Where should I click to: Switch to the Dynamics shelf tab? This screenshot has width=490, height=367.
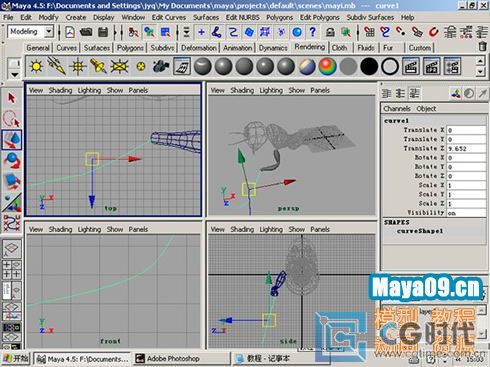click(273, 48)
